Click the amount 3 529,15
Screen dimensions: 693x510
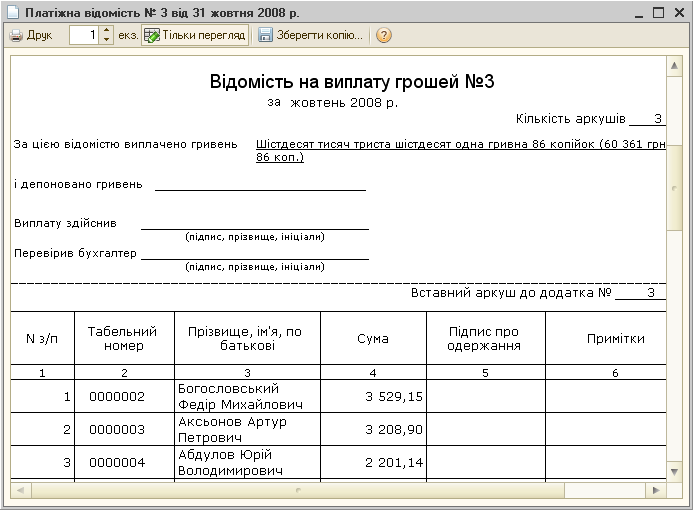pos(394,396)
